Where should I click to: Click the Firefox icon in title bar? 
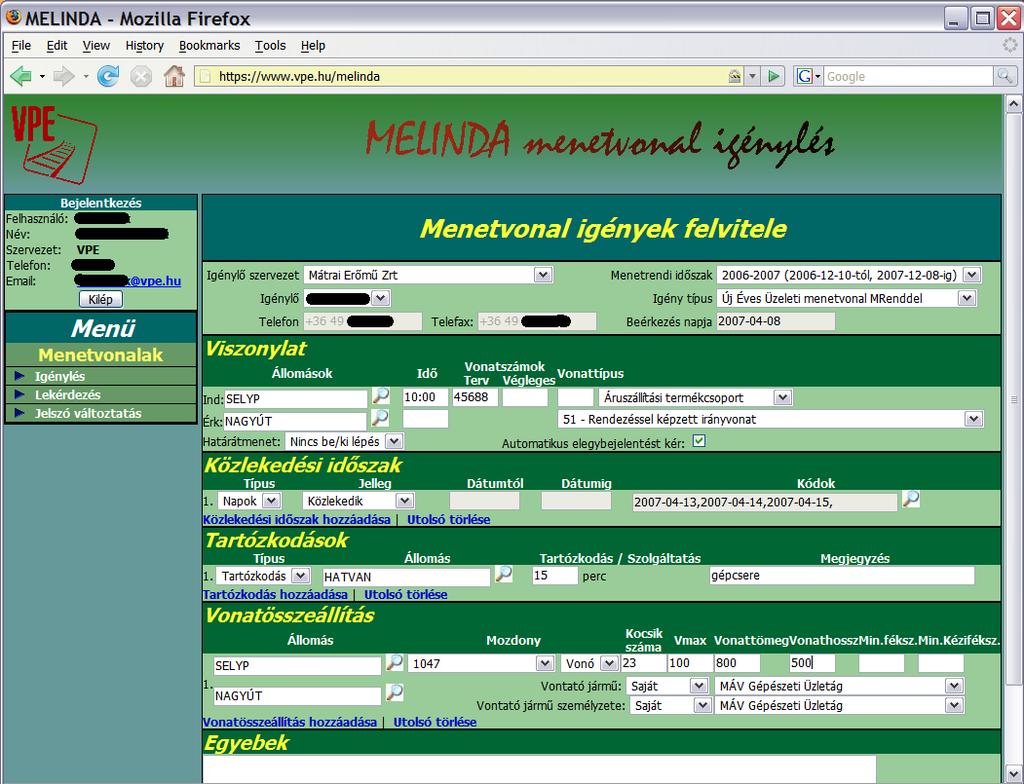[x=13, y=17]
